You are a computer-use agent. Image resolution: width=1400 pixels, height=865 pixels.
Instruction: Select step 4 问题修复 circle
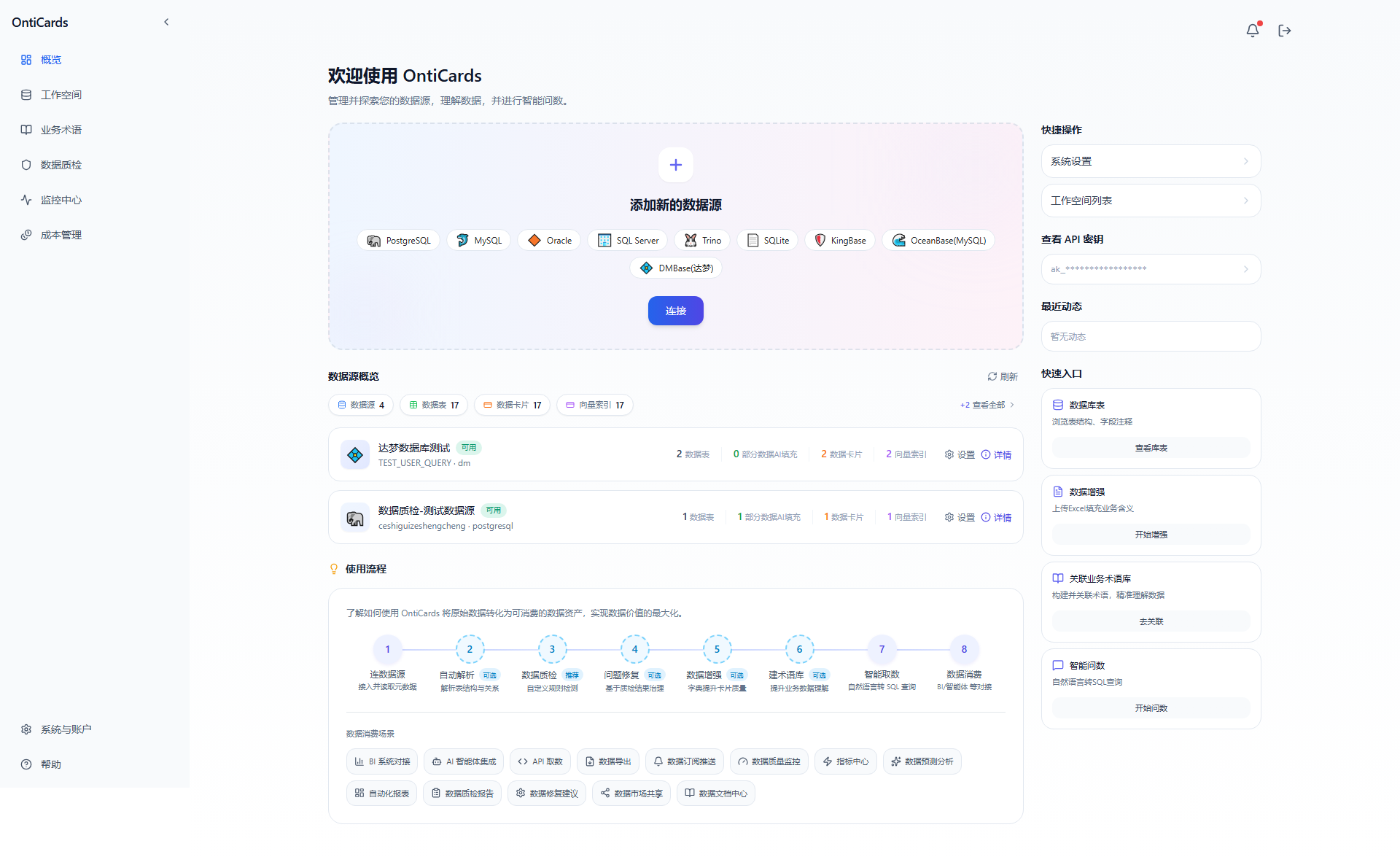click(x=634, y=649)
